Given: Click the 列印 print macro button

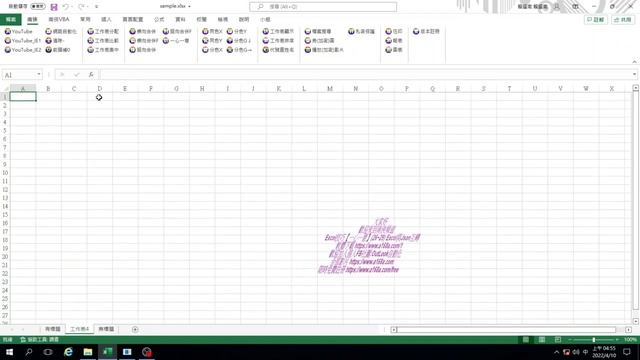Looking at the screenshot, I should click(x=394, y=31).
